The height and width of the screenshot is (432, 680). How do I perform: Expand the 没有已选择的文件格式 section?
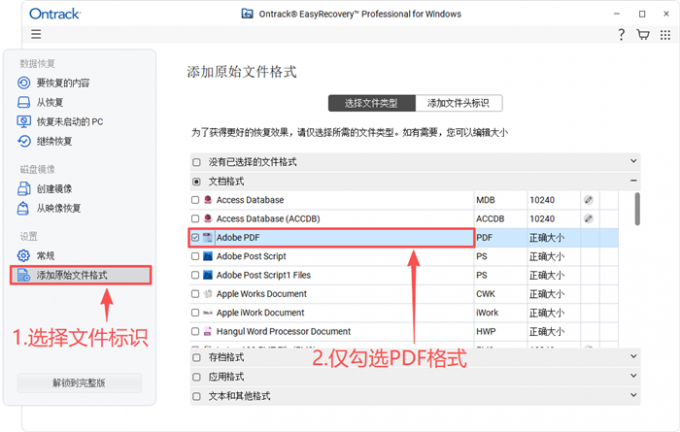633,161
